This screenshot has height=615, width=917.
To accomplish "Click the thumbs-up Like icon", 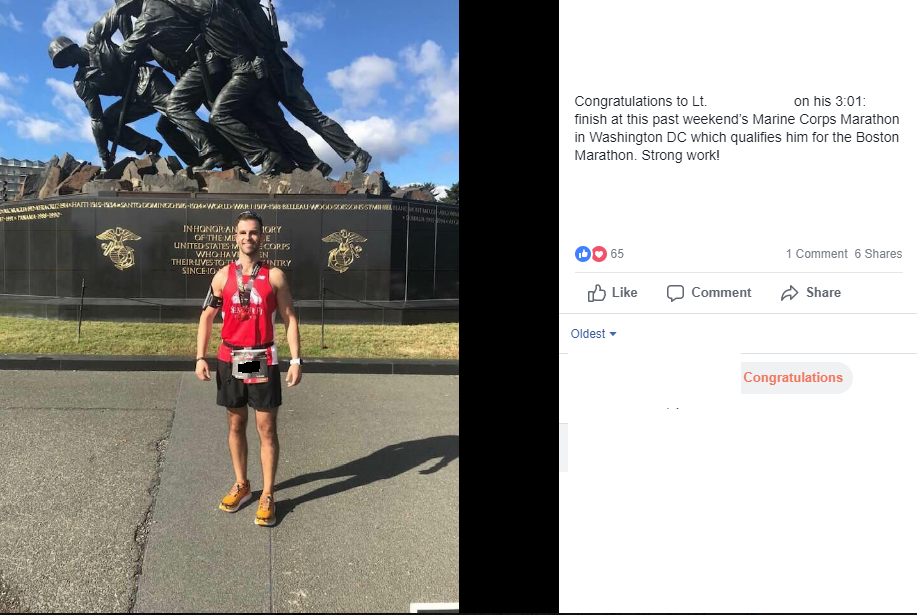I will (597, 292).
